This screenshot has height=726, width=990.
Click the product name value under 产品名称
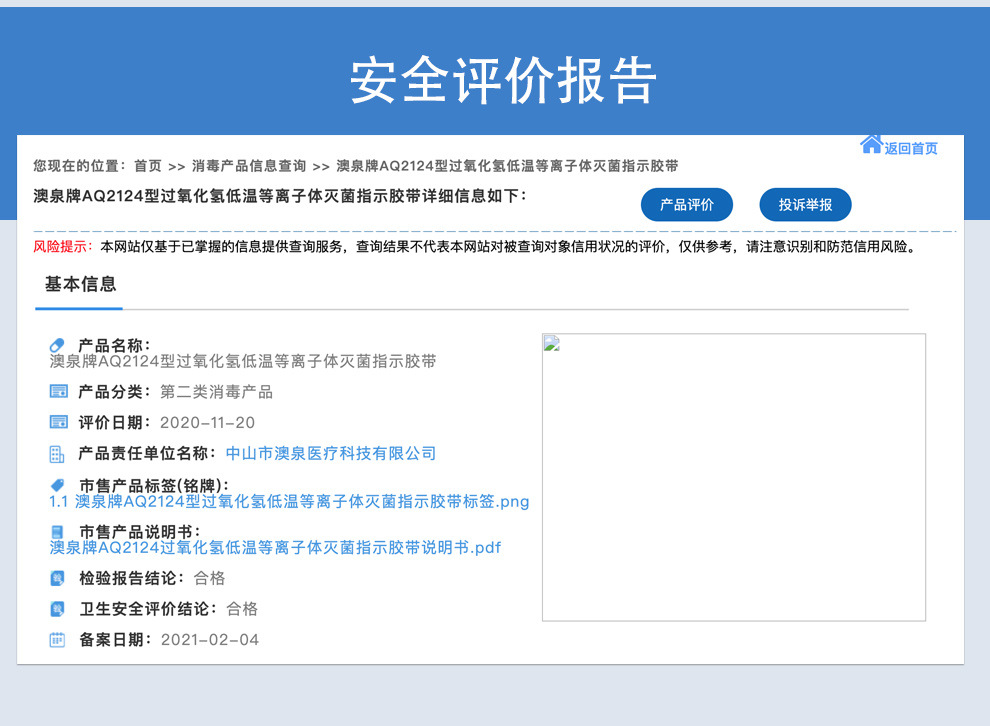[242, 361]
